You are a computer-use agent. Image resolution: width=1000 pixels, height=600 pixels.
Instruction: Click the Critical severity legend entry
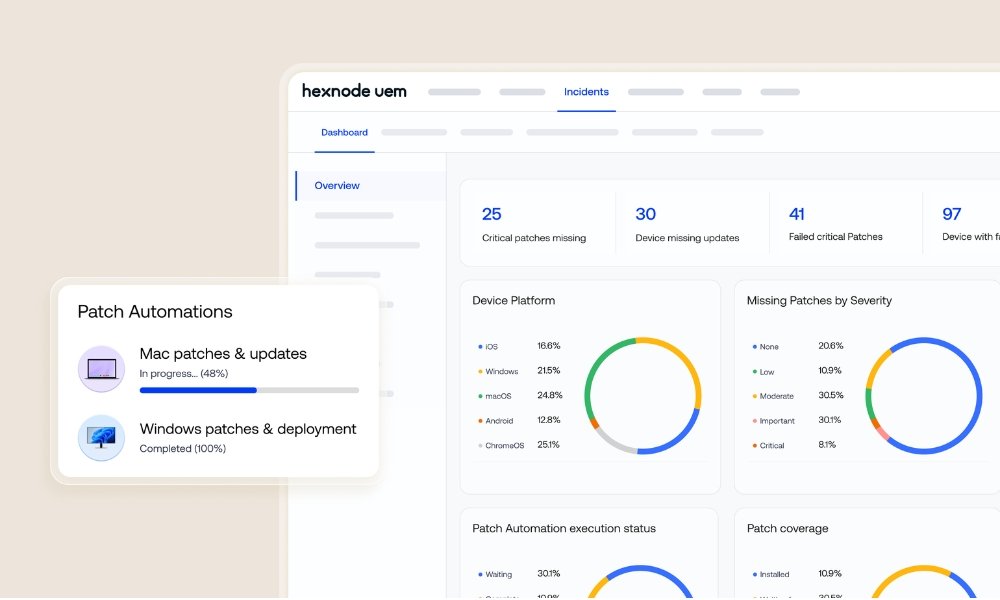point(768,446)
